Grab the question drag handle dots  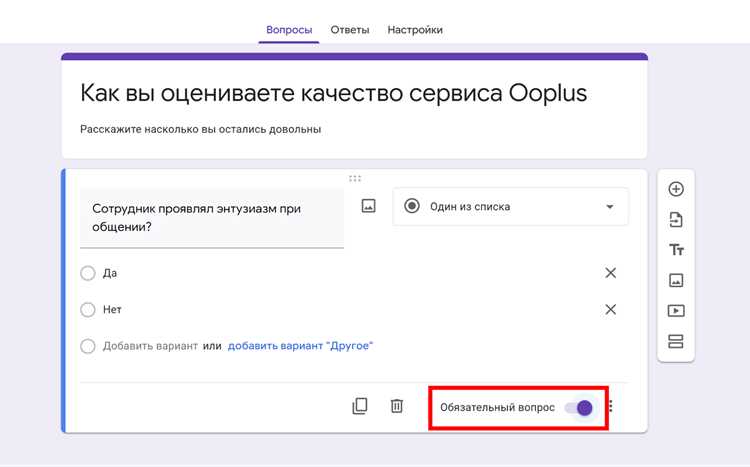point(355,178)
